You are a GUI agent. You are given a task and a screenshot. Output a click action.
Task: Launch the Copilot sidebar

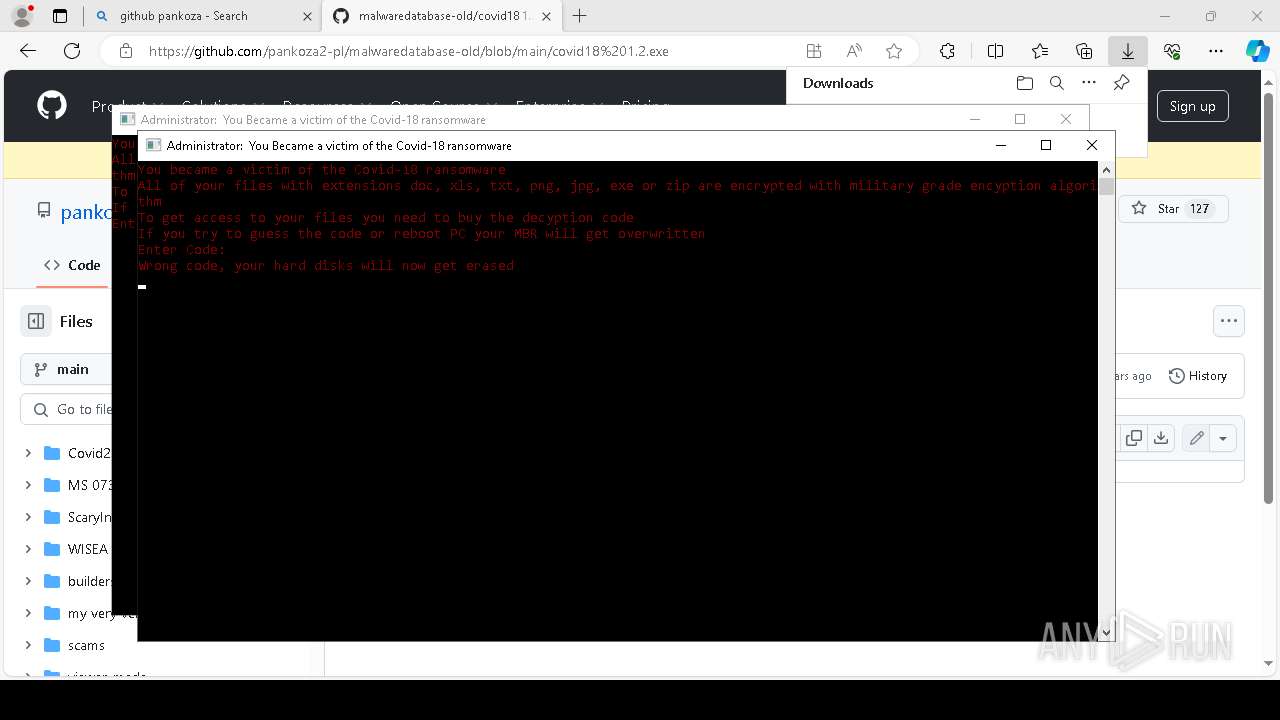point(1257,51)
